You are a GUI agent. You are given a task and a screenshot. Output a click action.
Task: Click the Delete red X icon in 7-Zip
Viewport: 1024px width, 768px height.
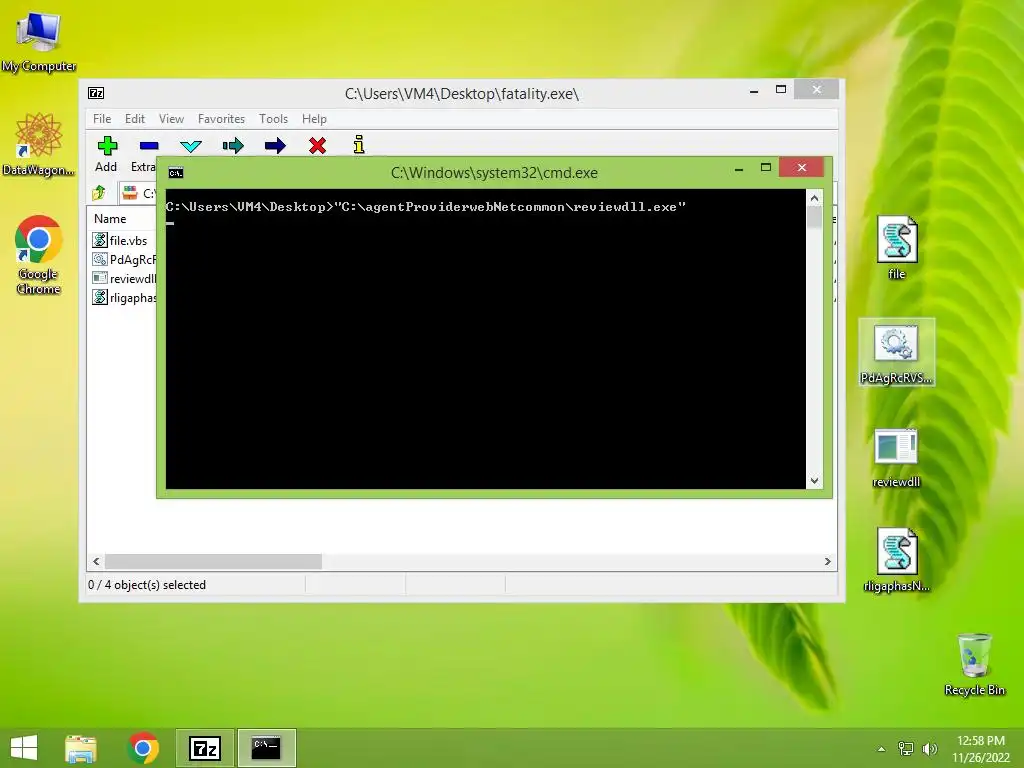tap(317, 145)
